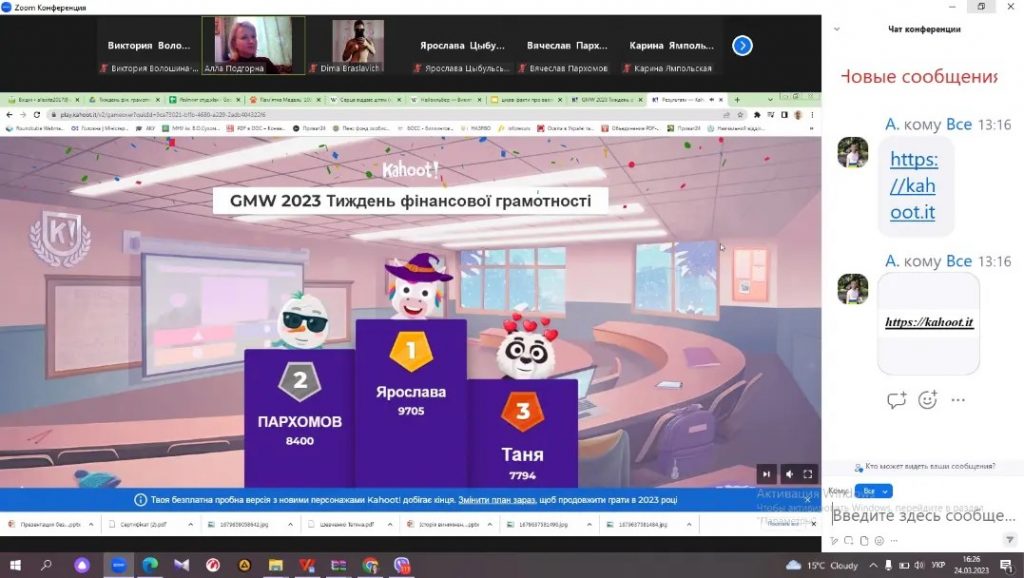Click the reply-in-thread icon under chat message
Screen dimensions: 1024x578
click(896, 400)
